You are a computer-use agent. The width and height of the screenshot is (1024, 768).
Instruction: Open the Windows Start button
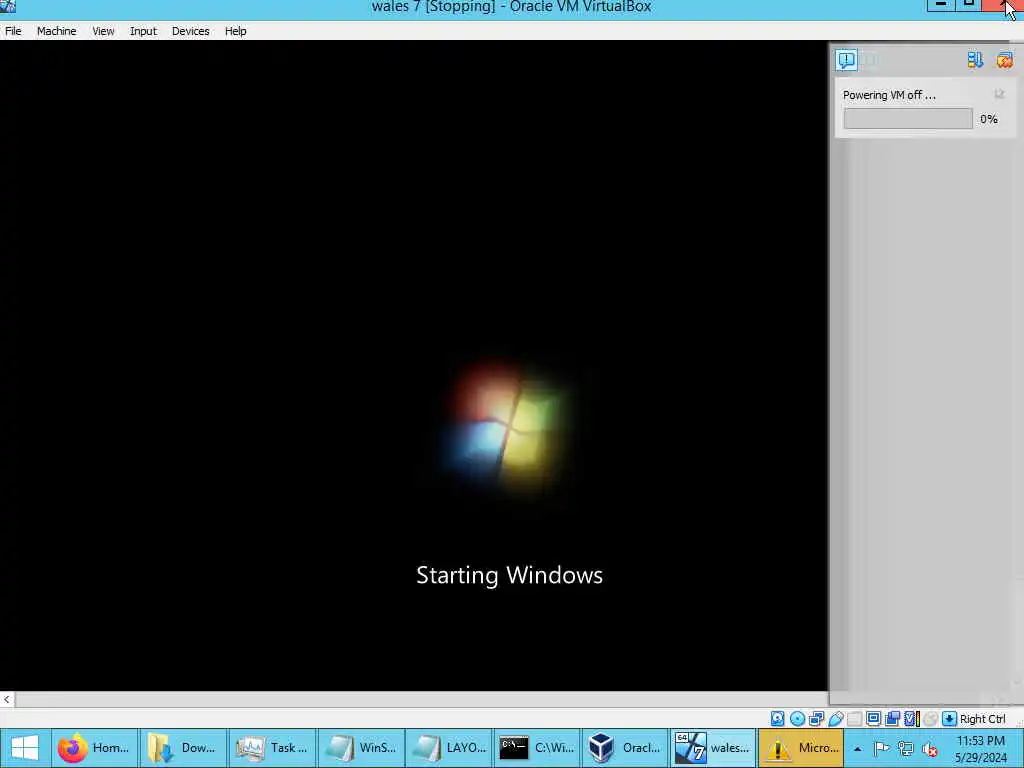pos(25,748)
